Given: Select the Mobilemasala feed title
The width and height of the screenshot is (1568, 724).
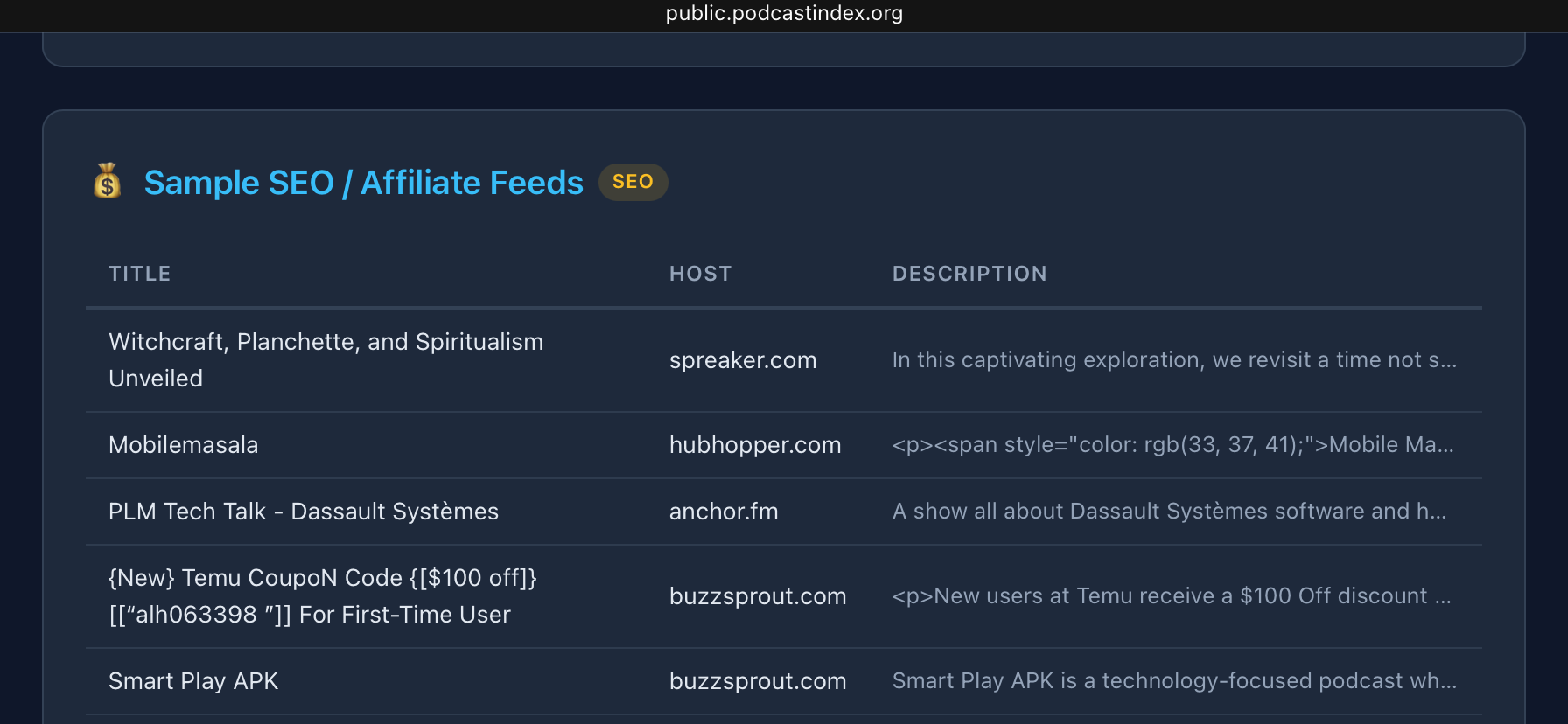Looking at the screenshot, I should point(184,445).
